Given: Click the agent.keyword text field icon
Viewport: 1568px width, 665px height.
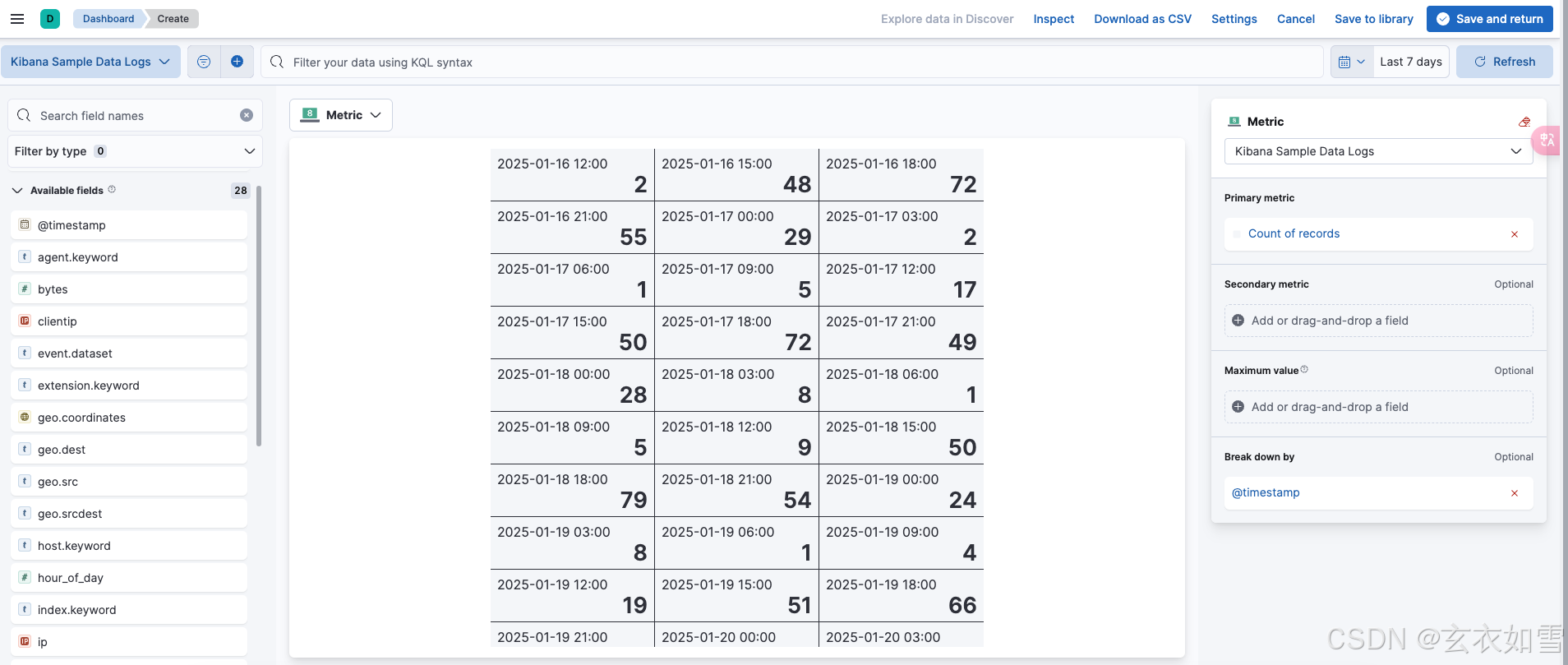Looking at the screenshot, I should [25, 256].
